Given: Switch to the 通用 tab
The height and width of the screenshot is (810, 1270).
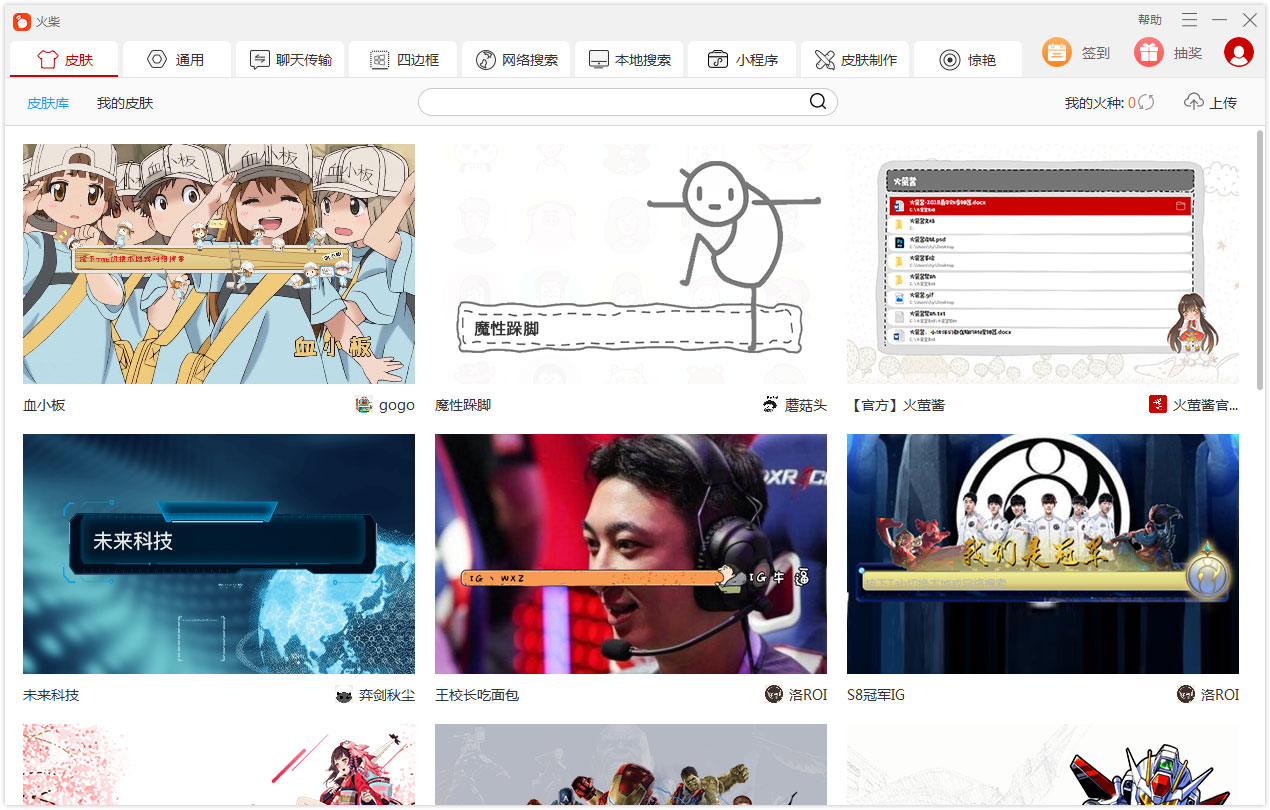Looking at the screenshot, I should [177, 59].
